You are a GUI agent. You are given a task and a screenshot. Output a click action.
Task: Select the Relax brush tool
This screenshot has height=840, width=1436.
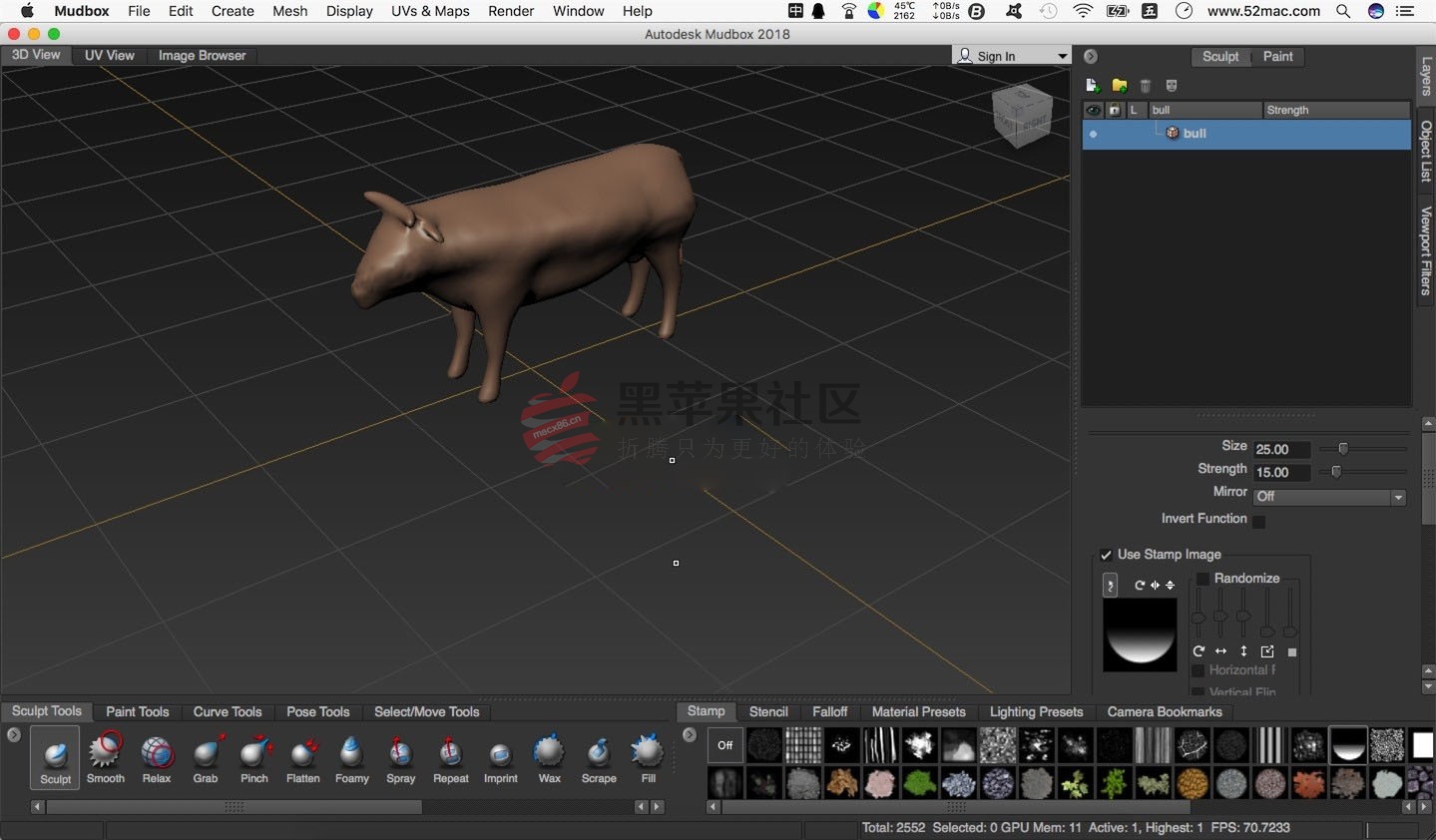[x=157, y=758]
